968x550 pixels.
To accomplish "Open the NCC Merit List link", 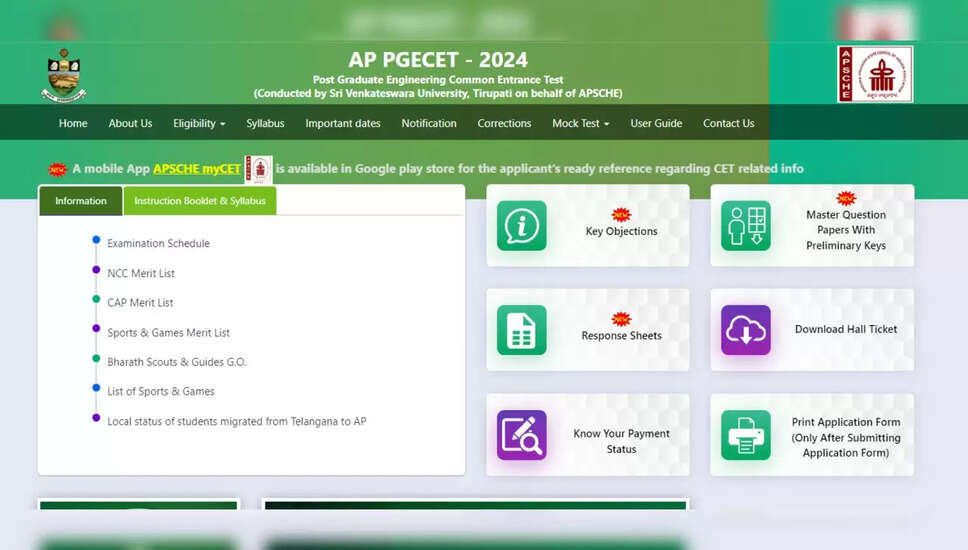I will pos(141,273).
